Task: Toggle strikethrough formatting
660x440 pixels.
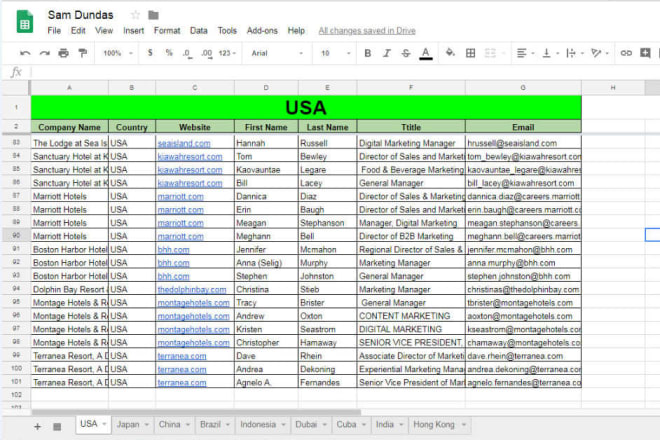Action: tap(406, 53)
